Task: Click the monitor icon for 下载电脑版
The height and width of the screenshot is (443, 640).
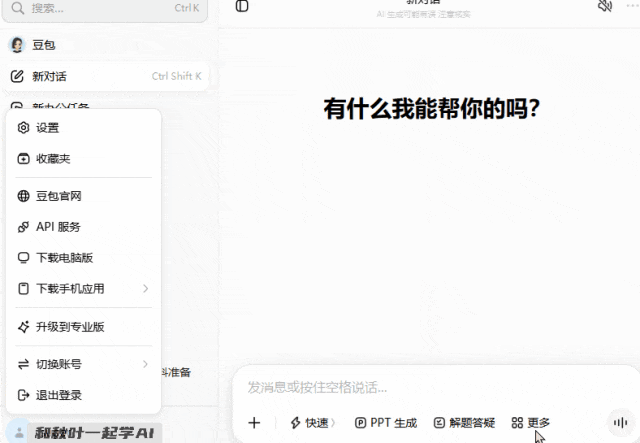Action: [24, 258]
